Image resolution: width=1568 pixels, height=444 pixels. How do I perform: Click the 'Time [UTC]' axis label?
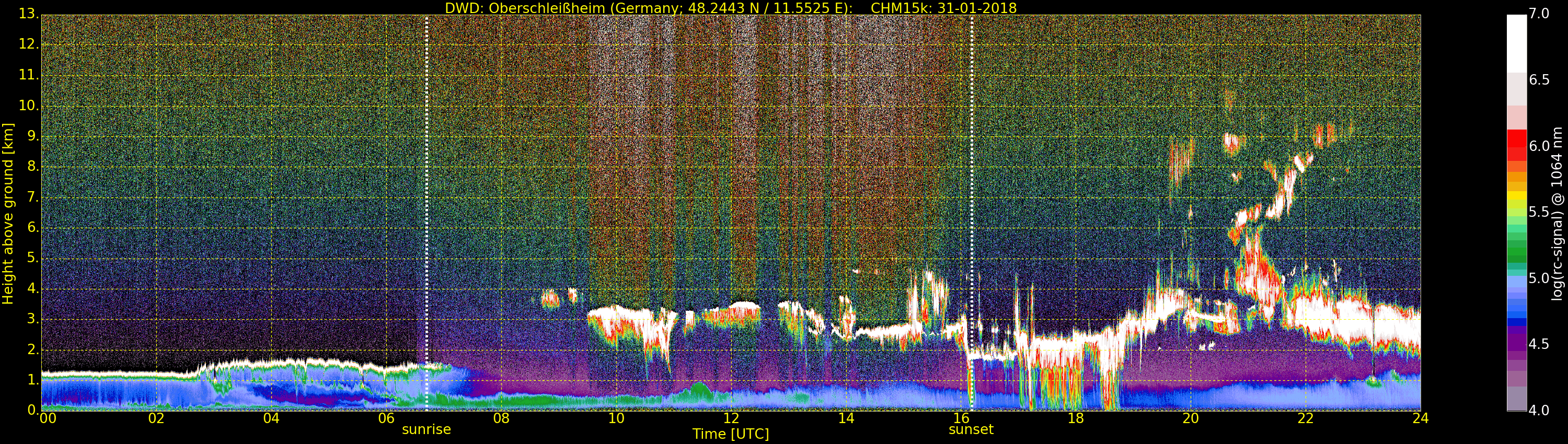pos(731,434)
